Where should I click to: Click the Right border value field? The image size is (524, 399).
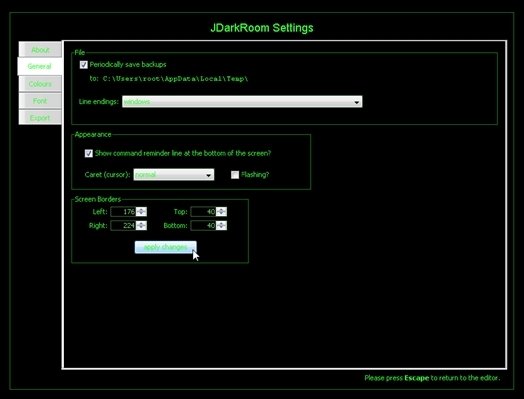(x=123, y=226)
